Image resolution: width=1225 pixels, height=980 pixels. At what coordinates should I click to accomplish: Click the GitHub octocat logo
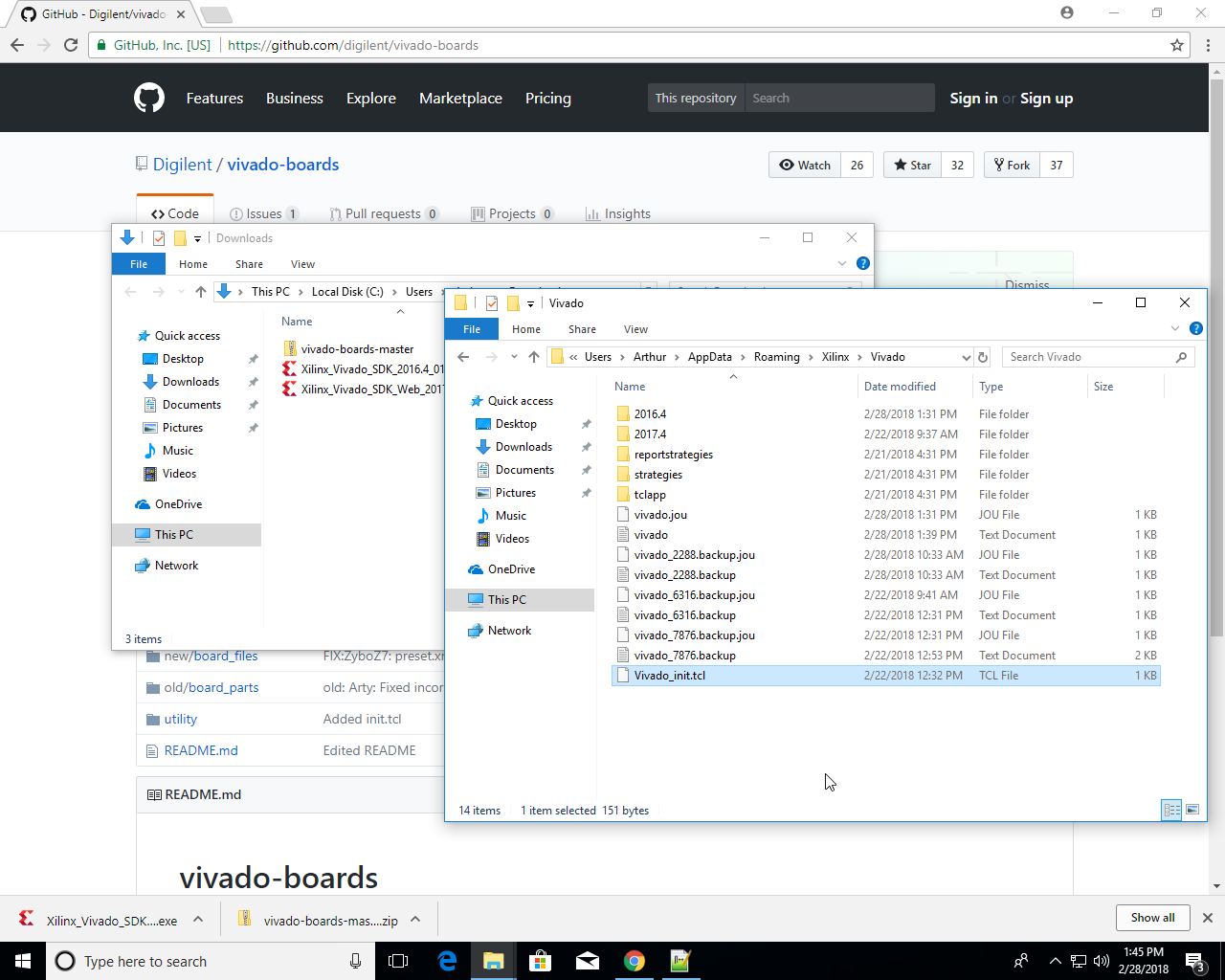tap(148, 98)
